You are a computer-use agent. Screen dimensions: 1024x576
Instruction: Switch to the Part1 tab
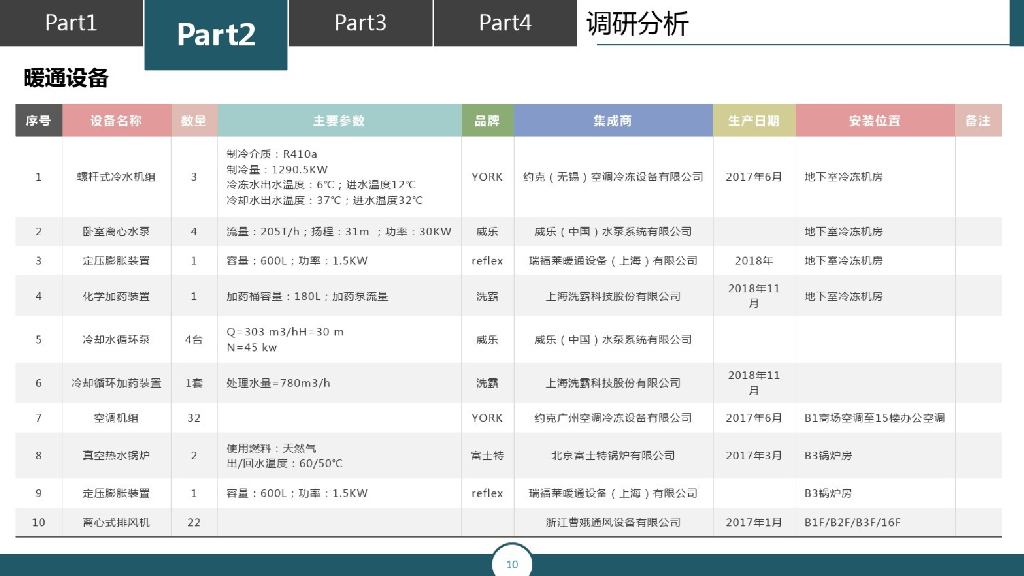71,23
